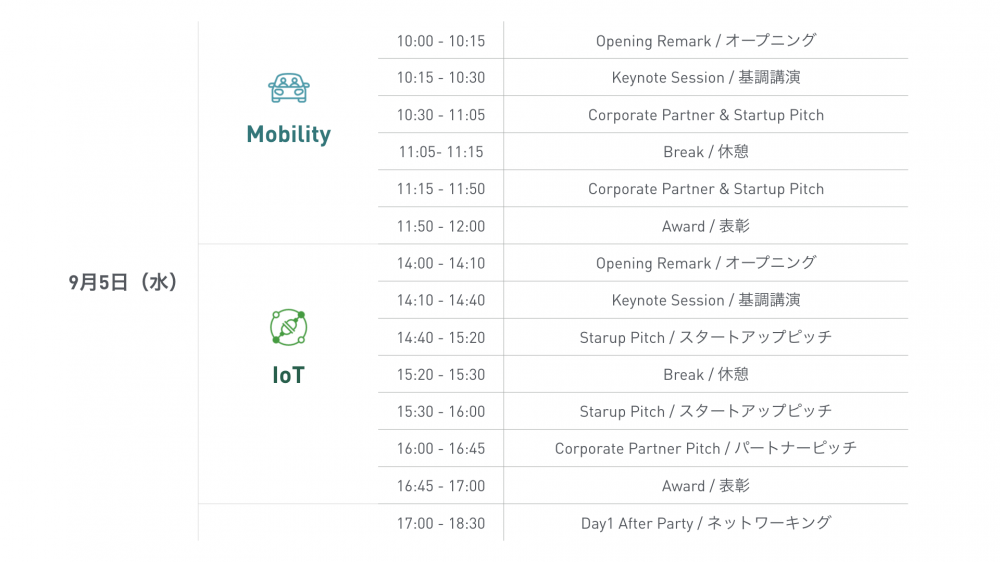The width and height of the screenshot is (1000, 562).
Task: Click the 9月5日（水） date label
Action: click(x=123, y=282)
